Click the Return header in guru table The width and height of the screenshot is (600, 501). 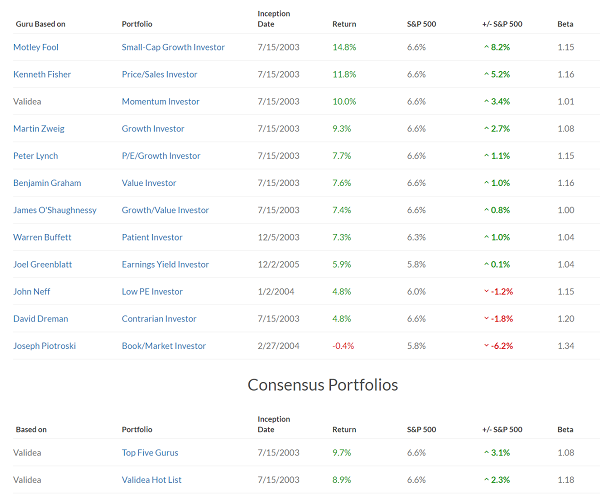344,24
